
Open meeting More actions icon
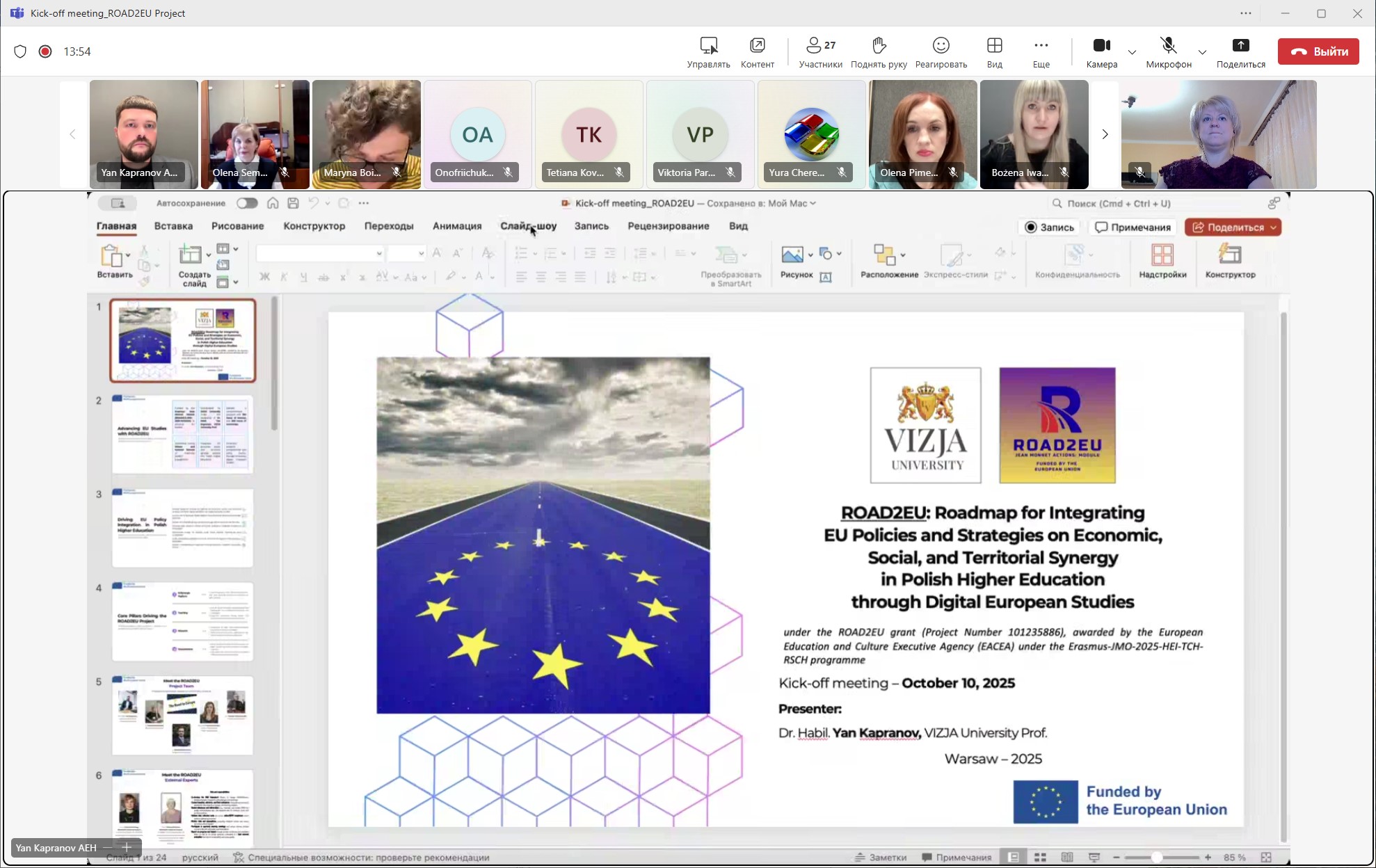coord(1041,46)
